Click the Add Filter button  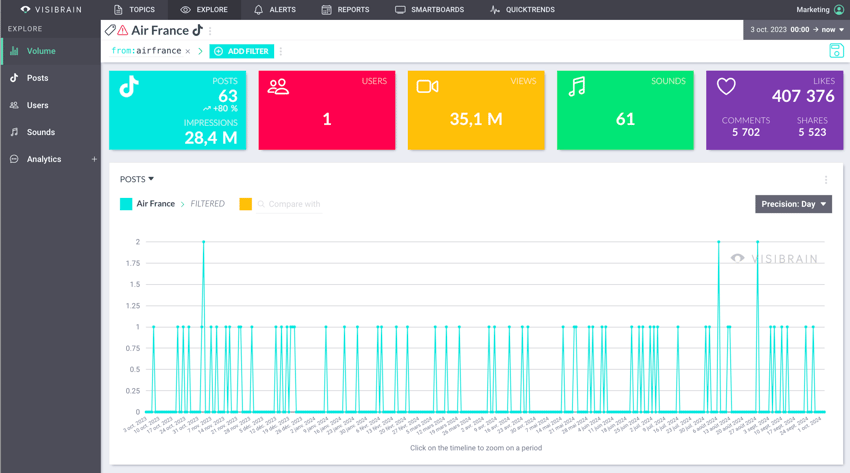pyautogui.click(x=242, y=51)
